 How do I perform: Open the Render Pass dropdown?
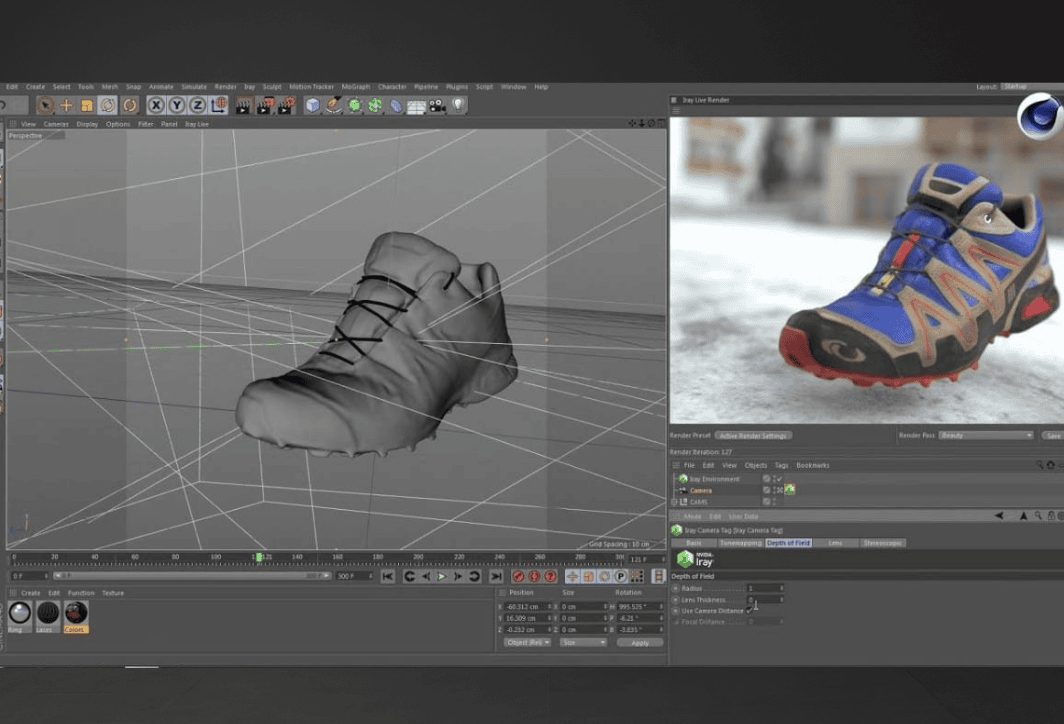pos(985,435)
